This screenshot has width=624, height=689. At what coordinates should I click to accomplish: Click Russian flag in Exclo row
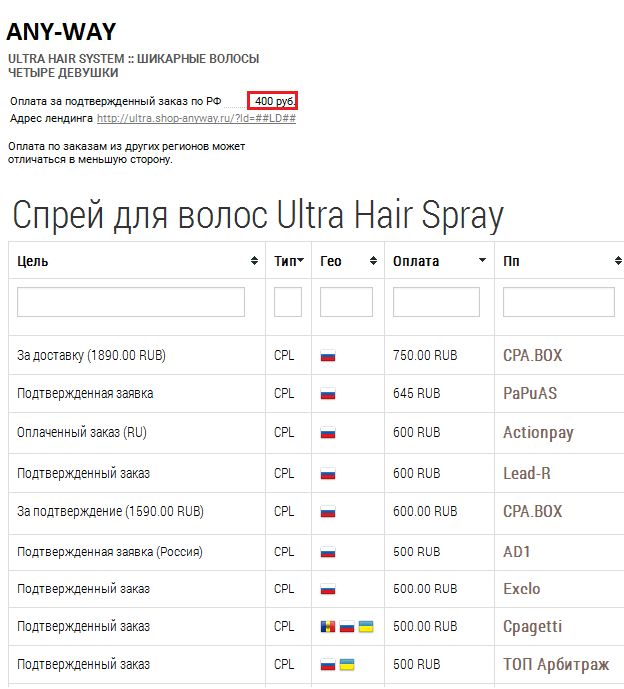click(x=328, y=589)
